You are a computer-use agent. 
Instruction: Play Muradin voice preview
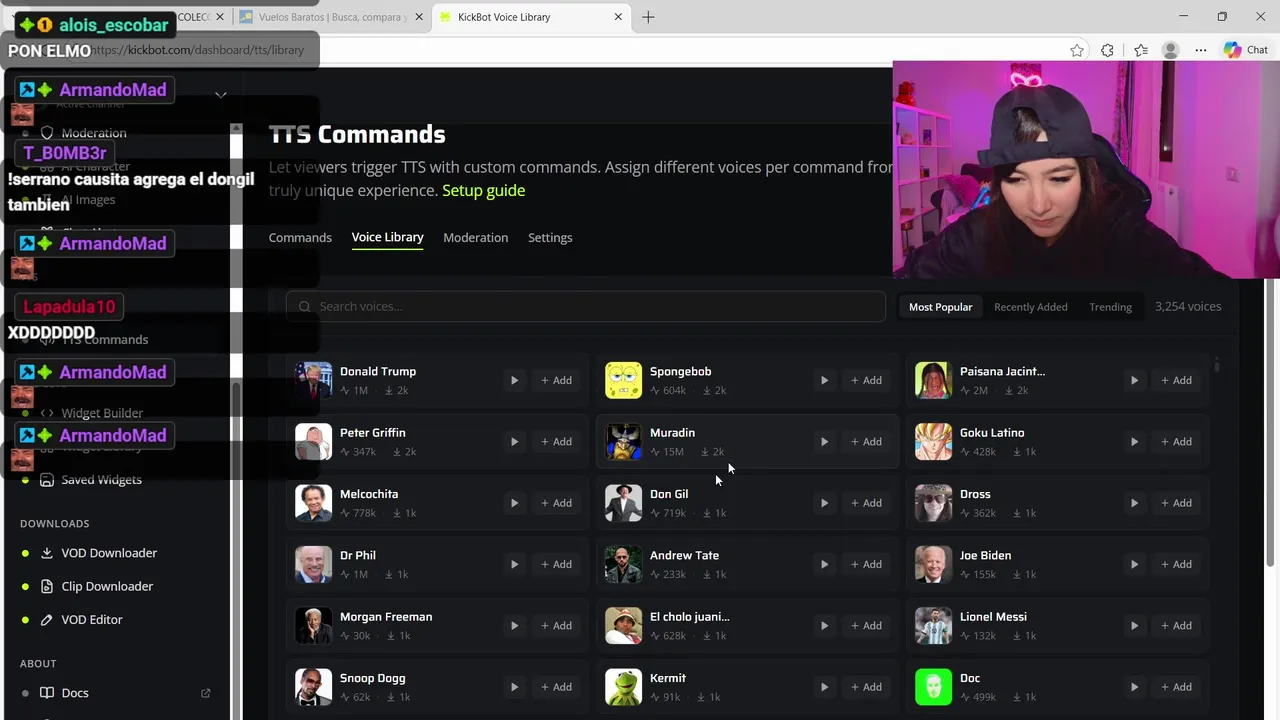824,441
